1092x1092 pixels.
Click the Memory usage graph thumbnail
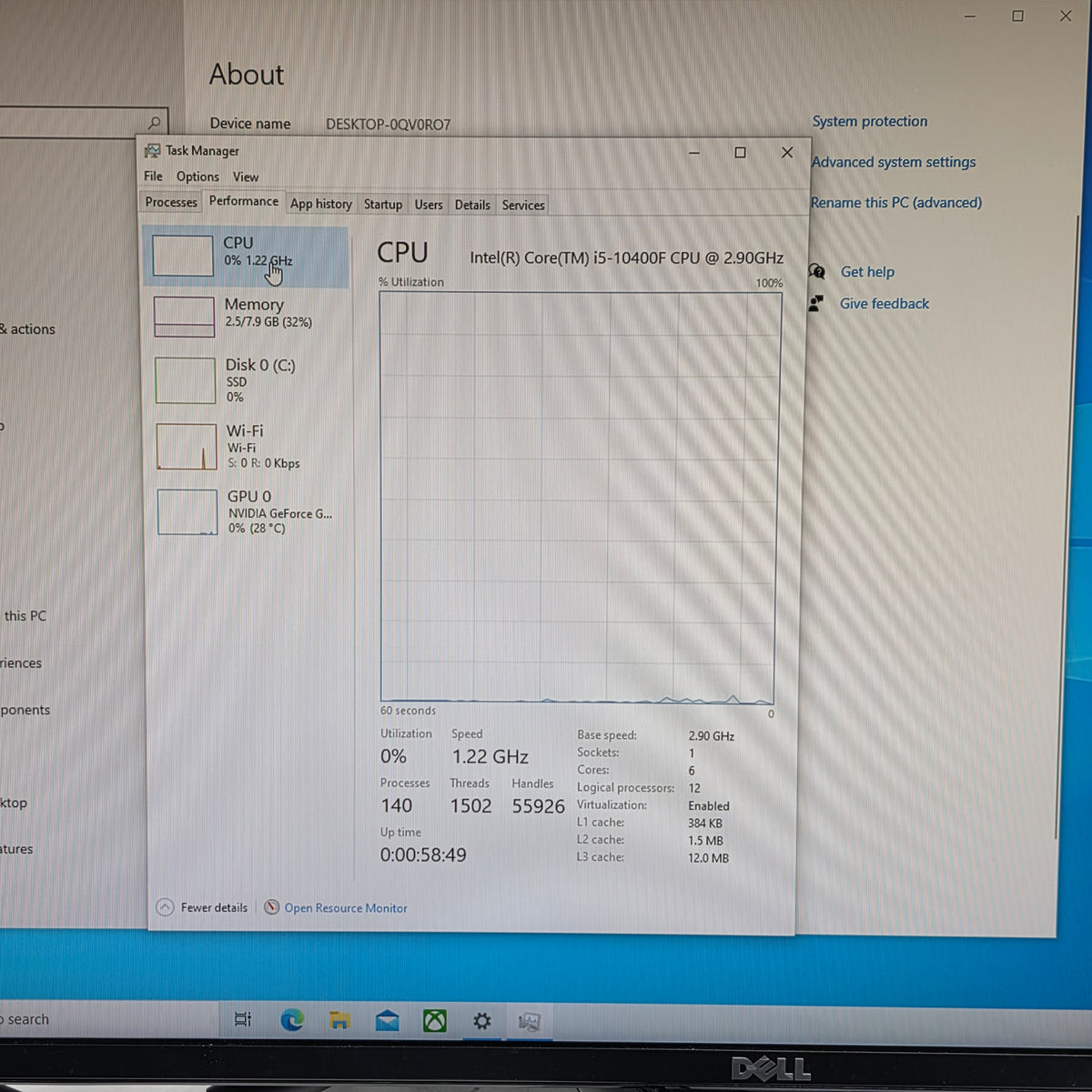pyautogui.click(x=184, y=317)
